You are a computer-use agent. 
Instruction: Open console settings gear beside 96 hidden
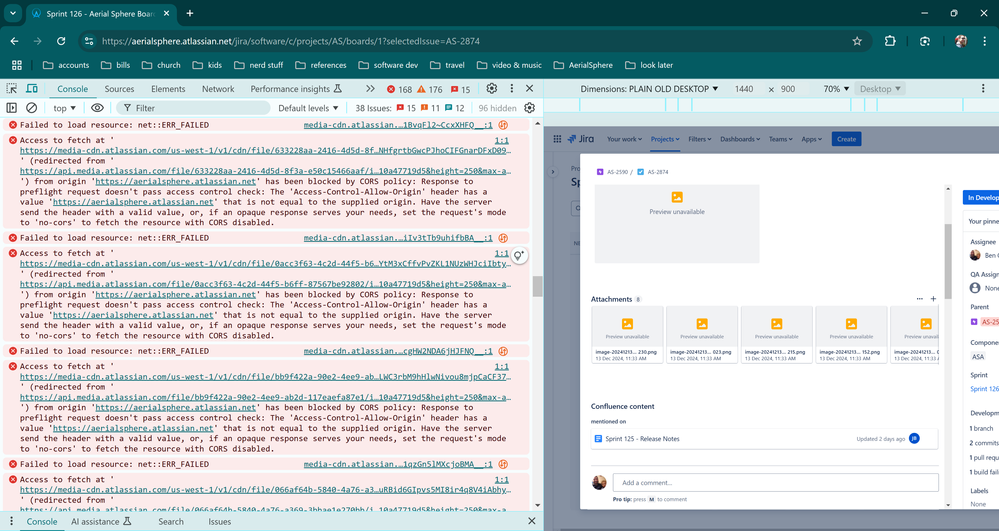pyautogui.click(x=529, y=108)
